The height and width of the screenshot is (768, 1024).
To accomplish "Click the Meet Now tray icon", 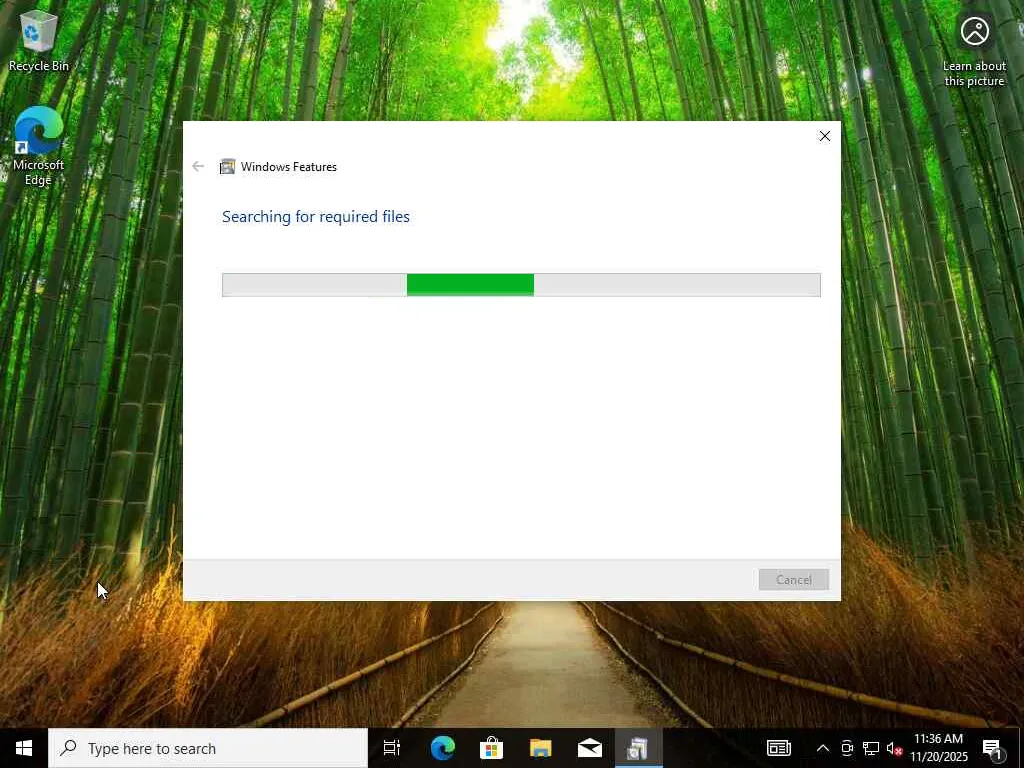I will tap(847, 748).
